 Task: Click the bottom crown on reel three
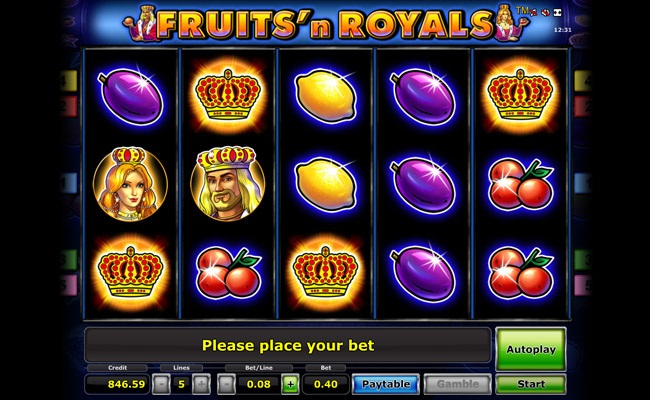tap(325, 272)
